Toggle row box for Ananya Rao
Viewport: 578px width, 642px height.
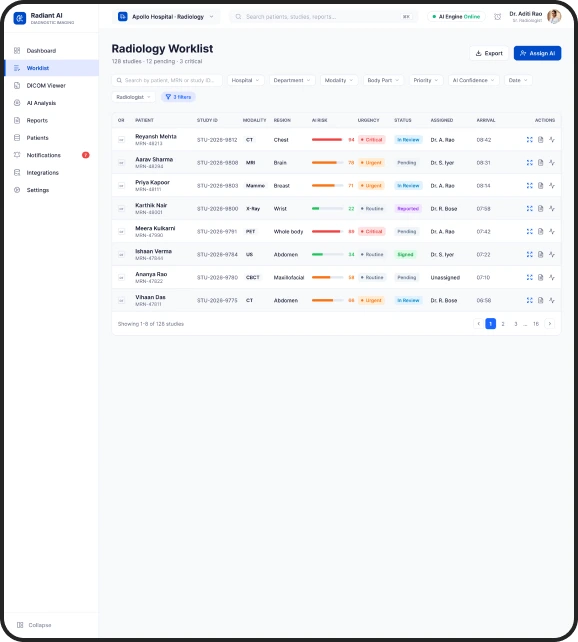[121, 277]
